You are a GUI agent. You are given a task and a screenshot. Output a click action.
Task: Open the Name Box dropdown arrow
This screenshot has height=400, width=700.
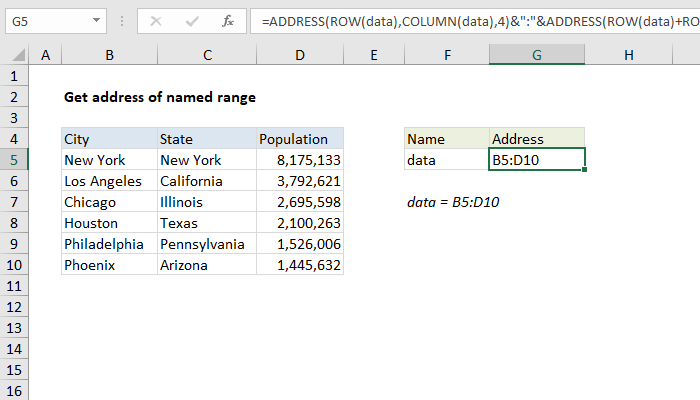pyautogui.click(x=95, y=20)
